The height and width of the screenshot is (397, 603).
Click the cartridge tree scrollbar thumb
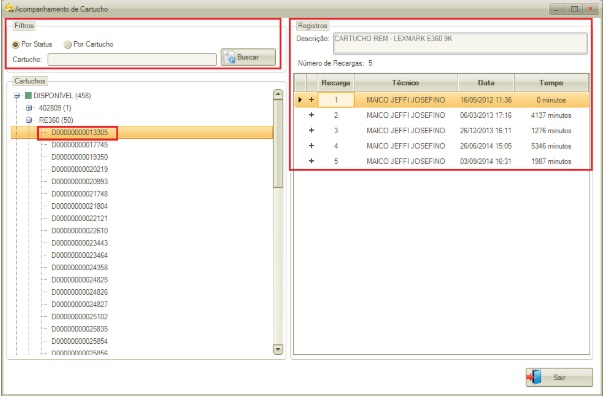point(278,144)
